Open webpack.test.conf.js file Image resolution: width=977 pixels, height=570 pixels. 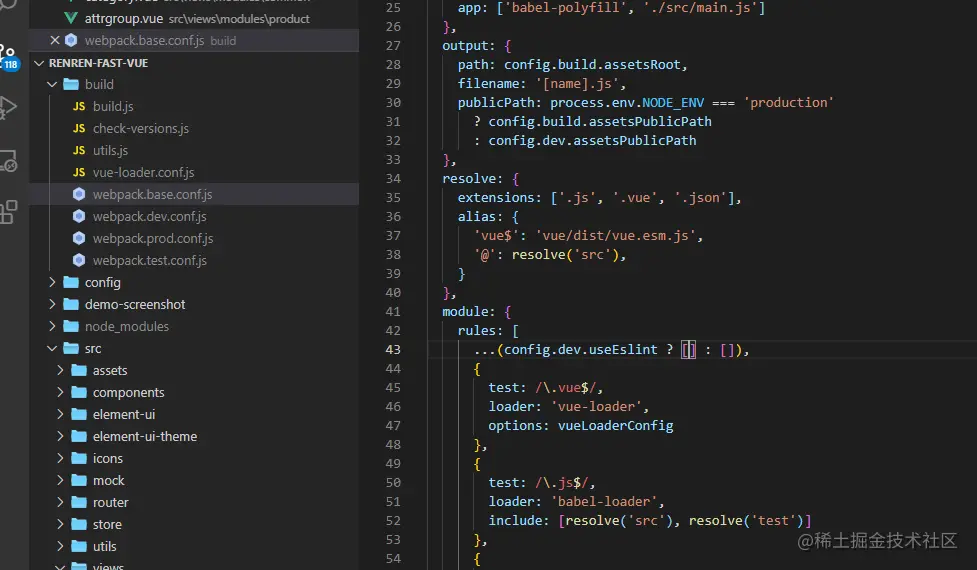pos(150,260)
